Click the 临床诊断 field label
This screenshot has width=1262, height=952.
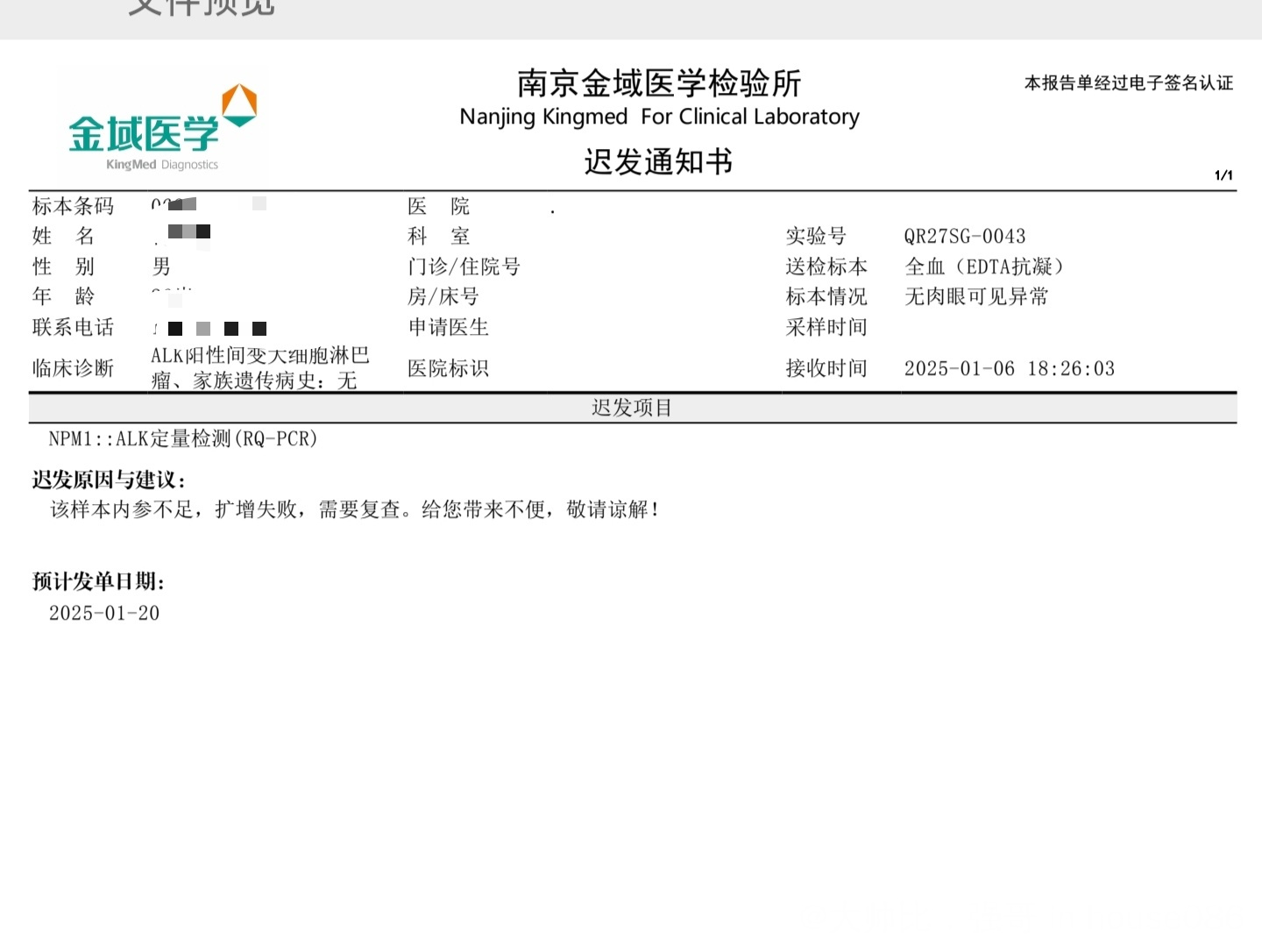pyautogui.click(x=73, y=368)
